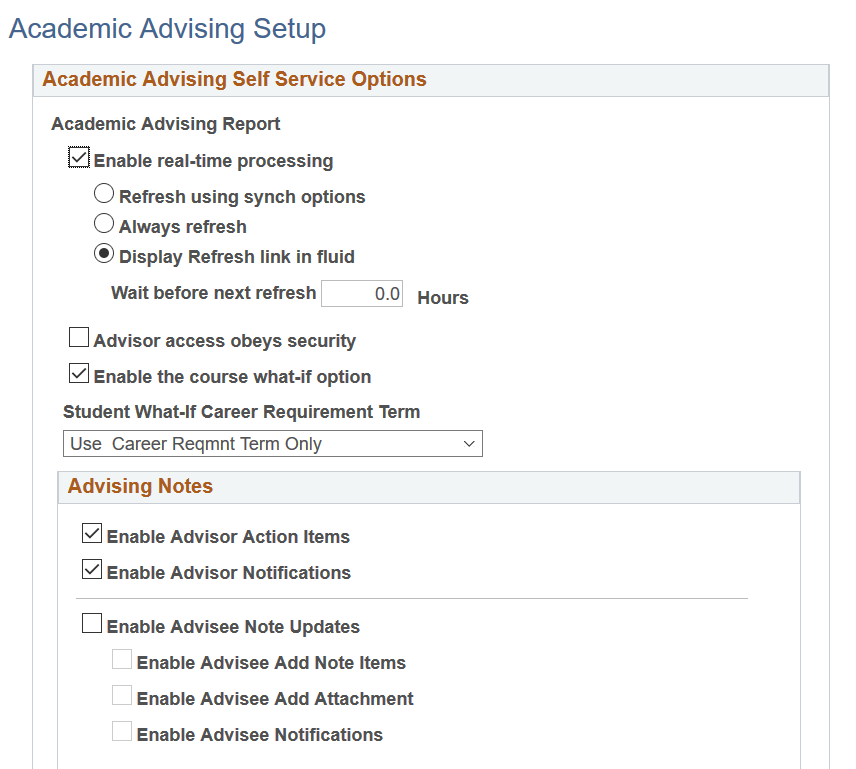
Task: Select Display Refresh link in fluid
Action: point(103,255)
